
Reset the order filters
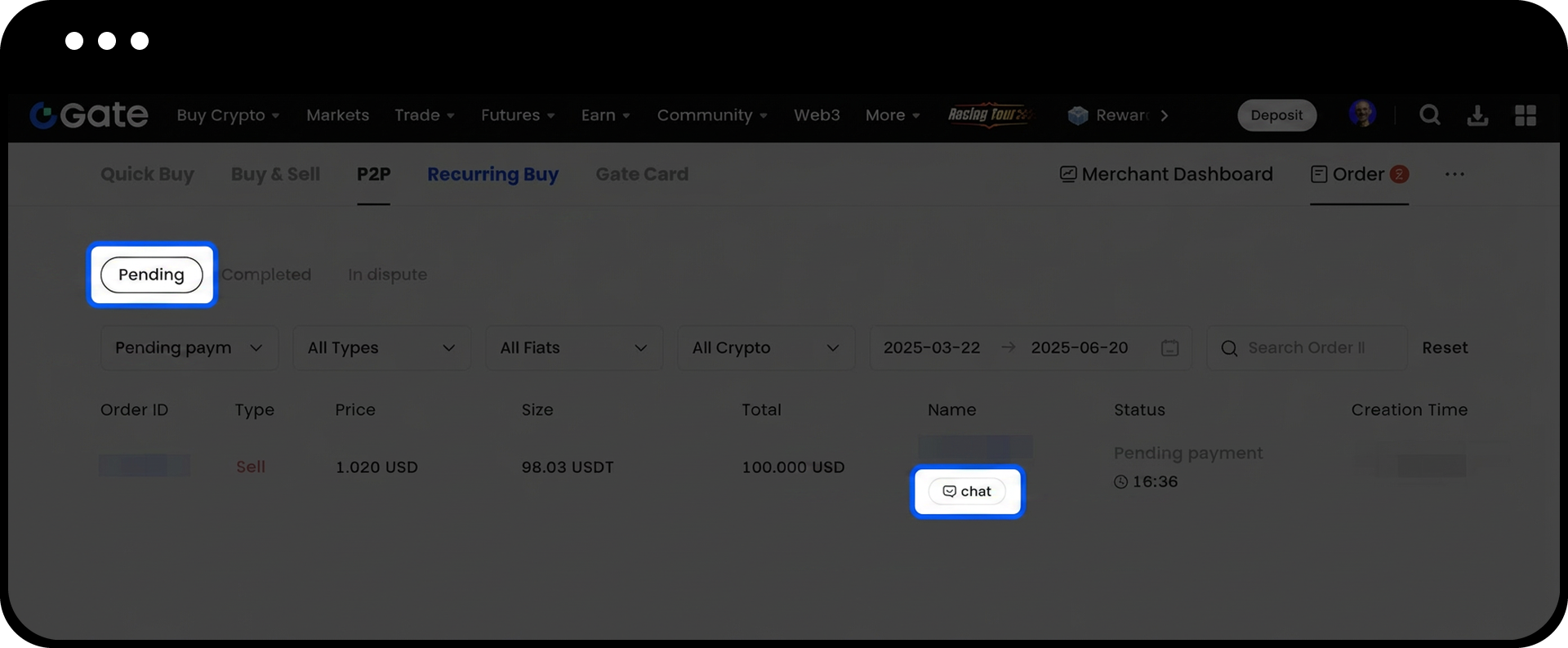tap(1445, 348)
